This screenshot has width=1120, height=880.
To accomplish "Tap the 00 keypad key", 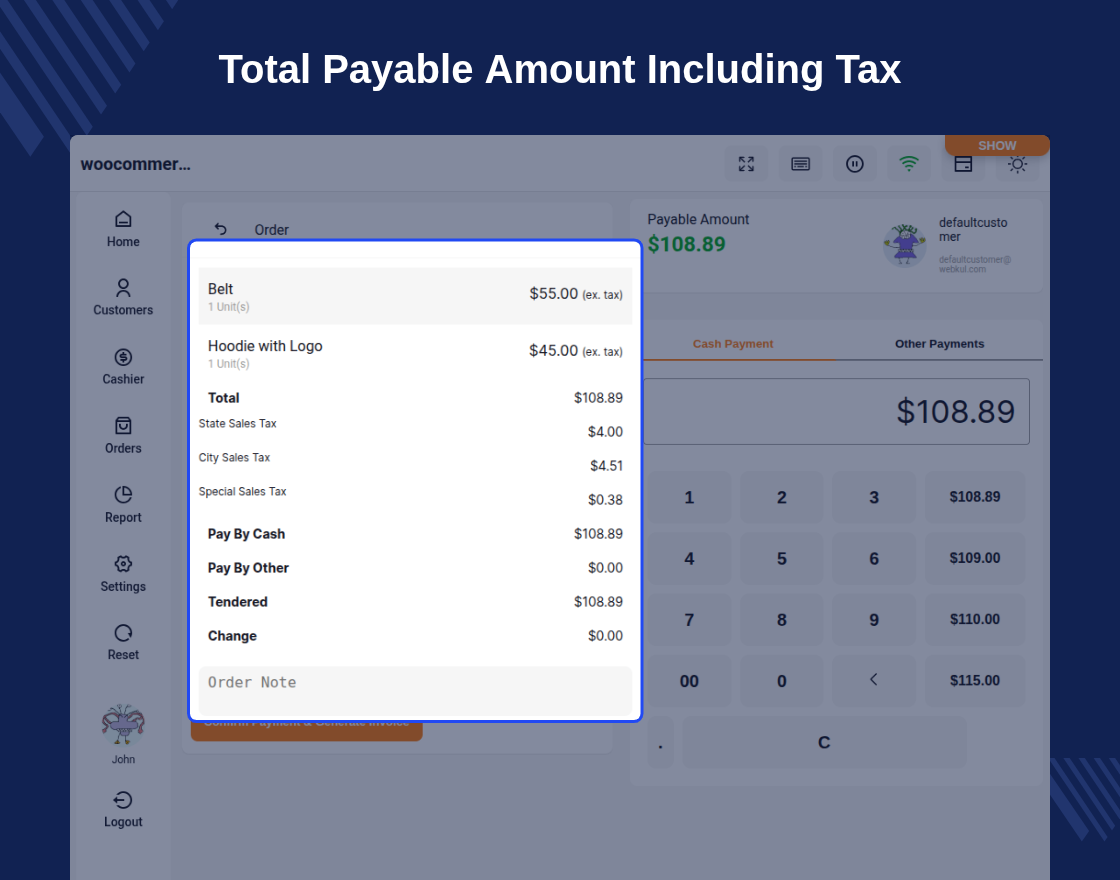I will (x=689, y=681).
